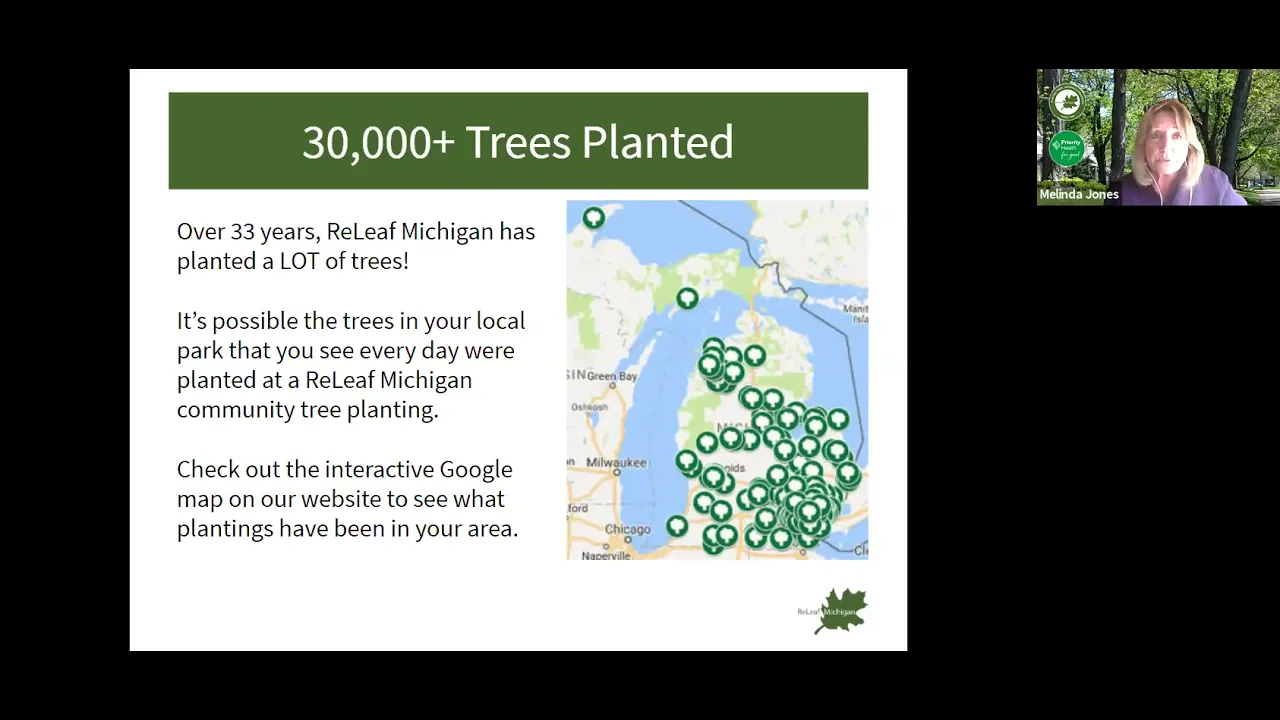Click the lone tree marker above Green Bay
Viewport: 1280px width, 720px height.
(x=687, y=298)
